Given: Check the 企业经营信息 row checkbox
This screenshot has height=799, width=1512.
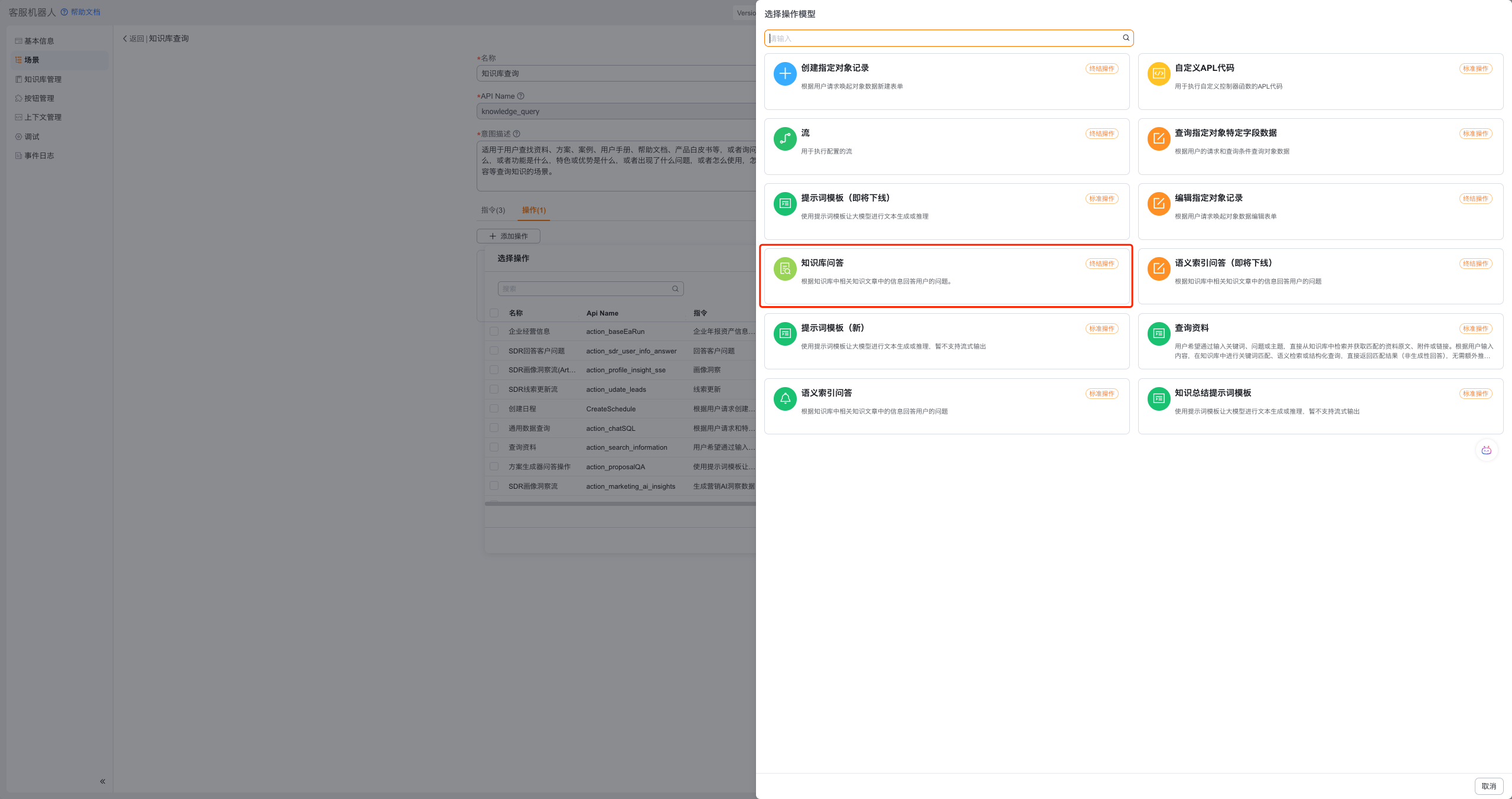Looking at the screenshot, I should click(x=494, y=332).
